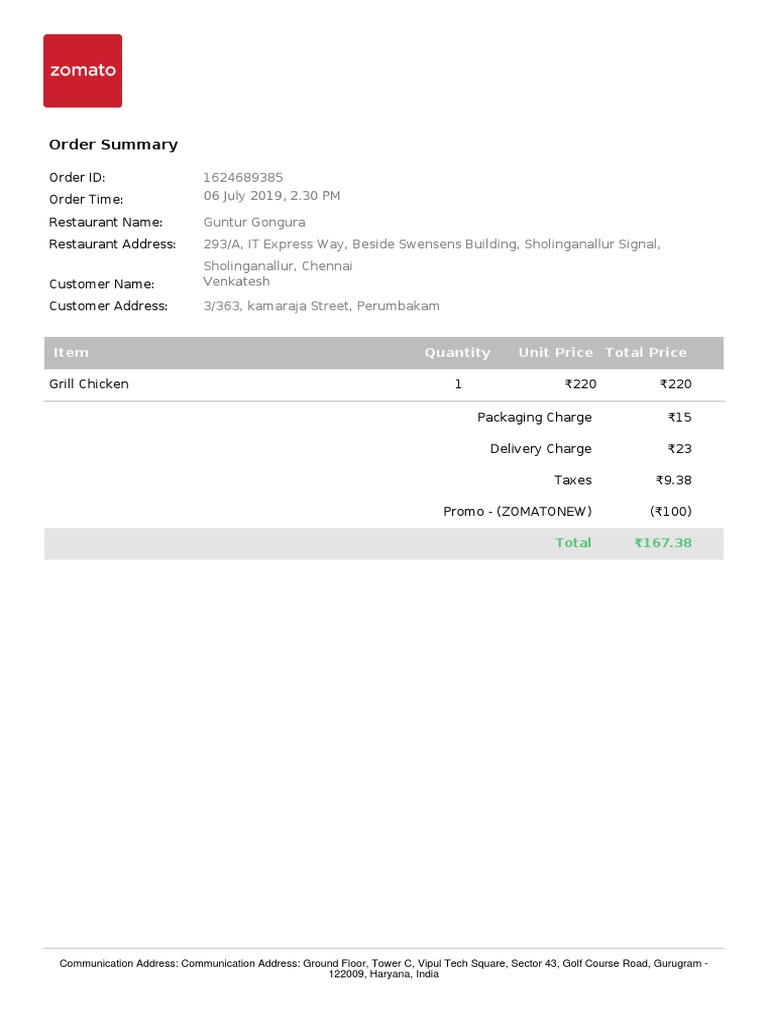Viewport: 768px width, 1024px height.
Task: Click the Order Summary heading
Action: [x=113, y=145]
